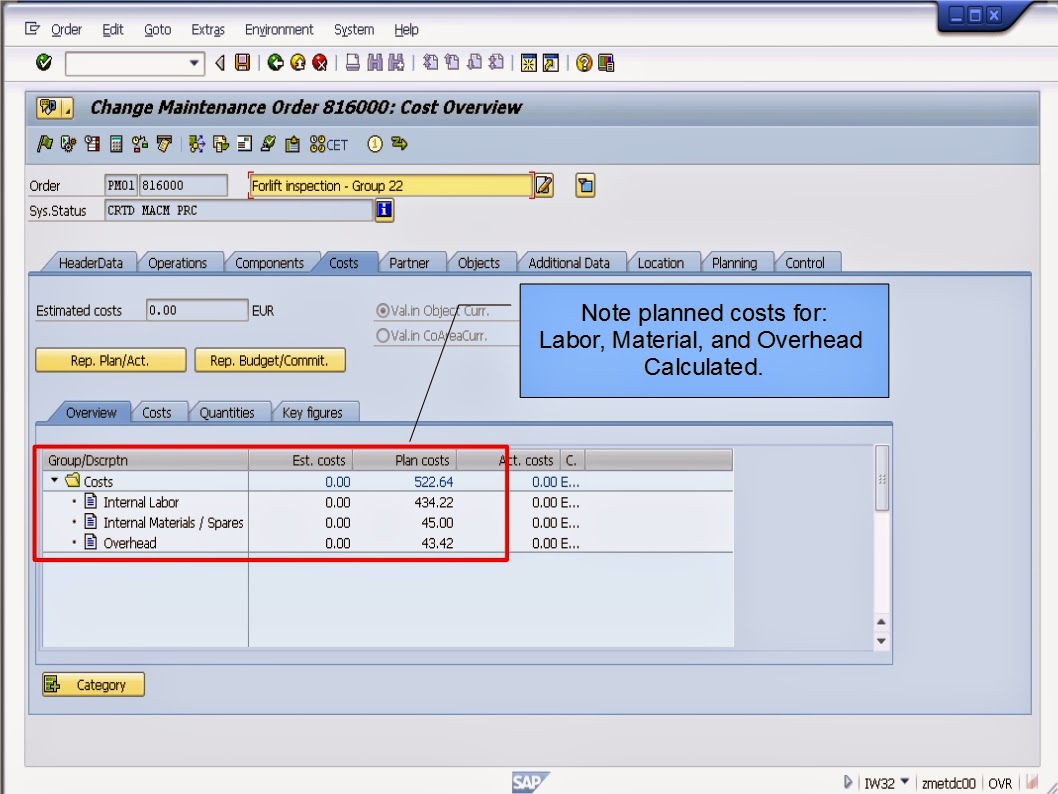Open the system status information icon
The width and height of the screenshot is (1058, 794).
pyautogui.click(x=384, y=210)
